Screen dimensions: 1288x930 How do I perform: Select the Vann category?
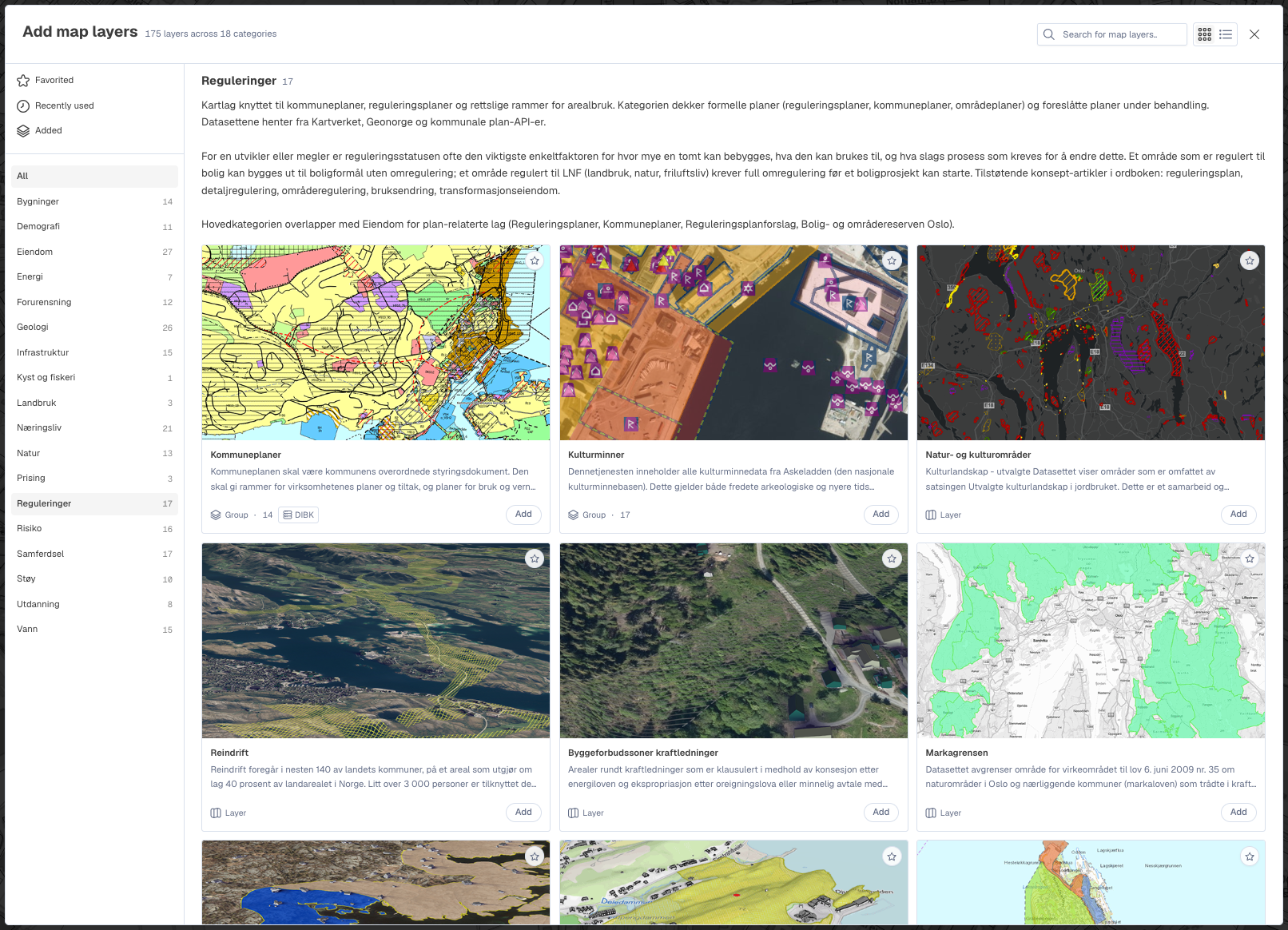(x=94, y=629)
